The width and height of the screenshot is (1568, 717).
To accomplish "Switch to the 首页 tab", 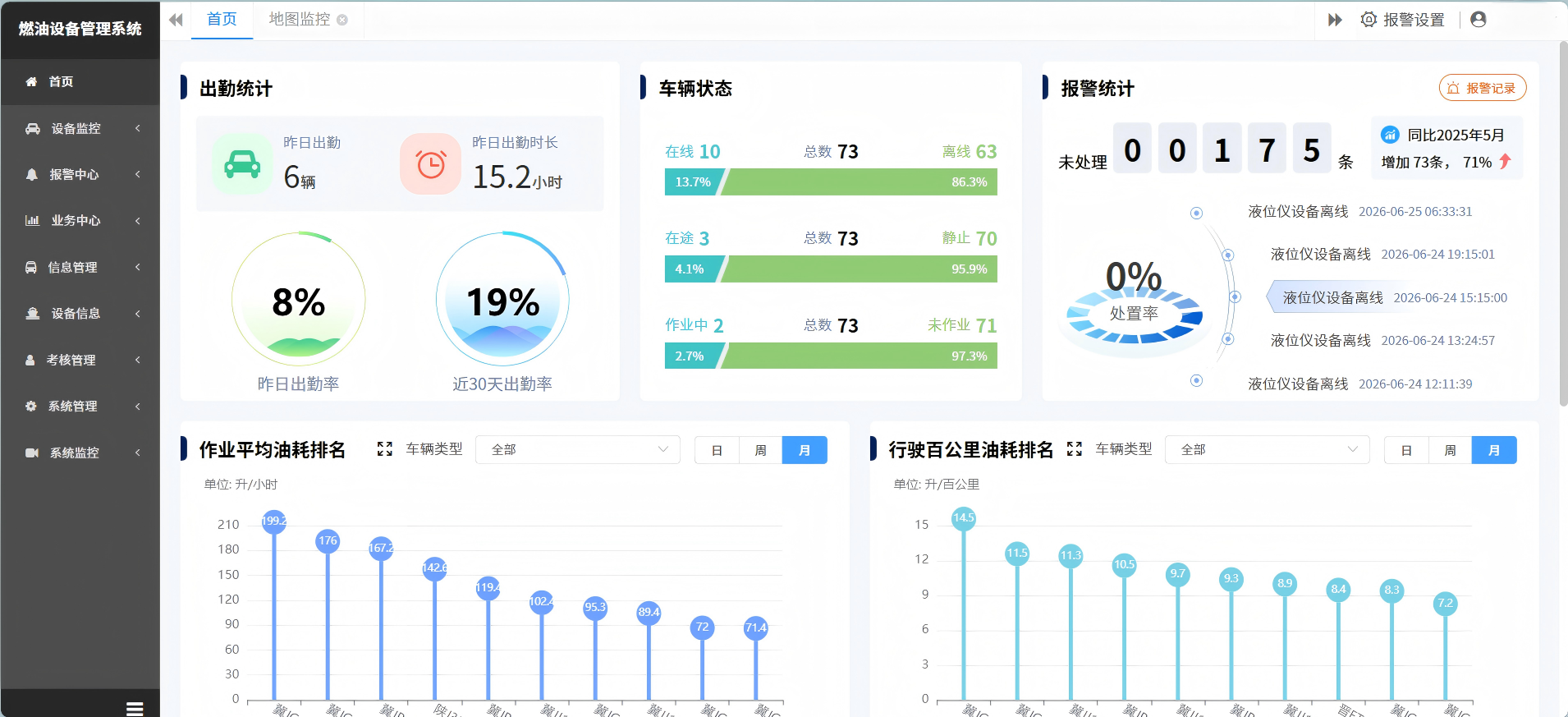I will (222, 20).
